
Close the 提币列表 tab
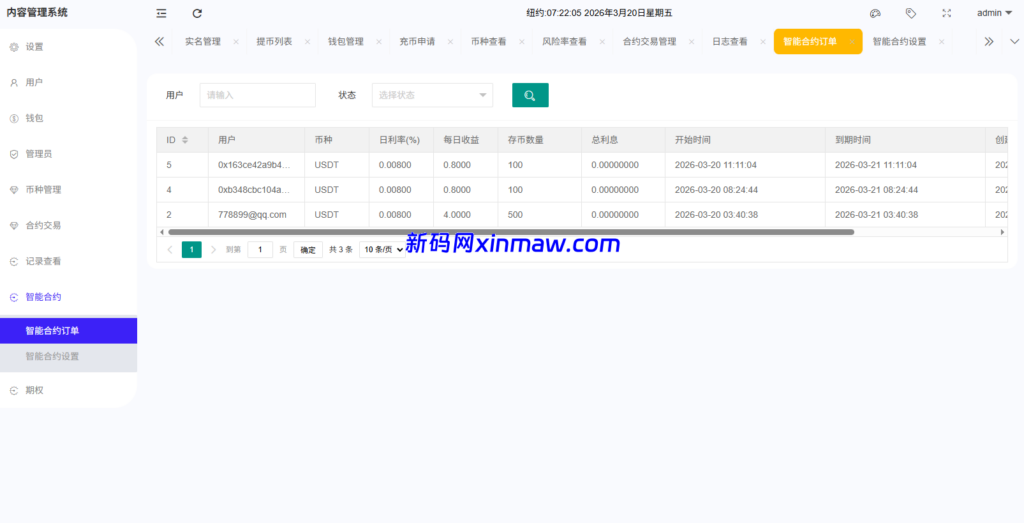(307, 42)
